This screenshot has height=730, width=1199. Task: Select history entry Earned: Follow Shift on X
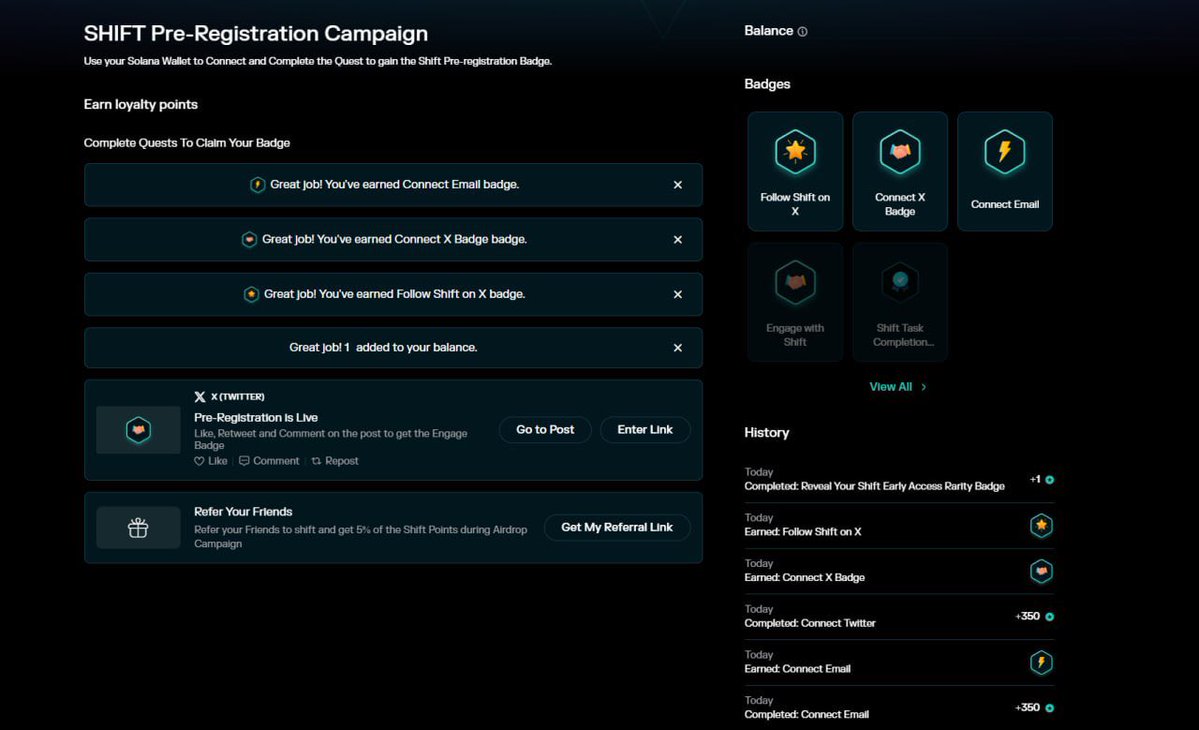tap(899, 525)
